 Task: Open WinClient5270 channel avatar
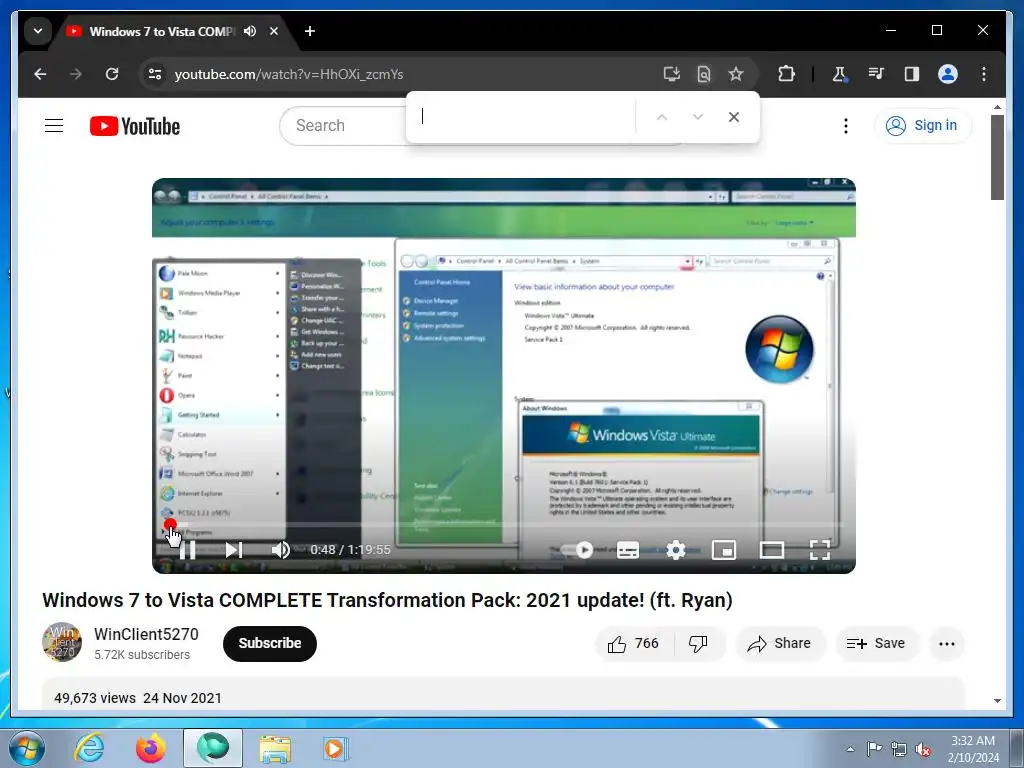coord(62,643)
